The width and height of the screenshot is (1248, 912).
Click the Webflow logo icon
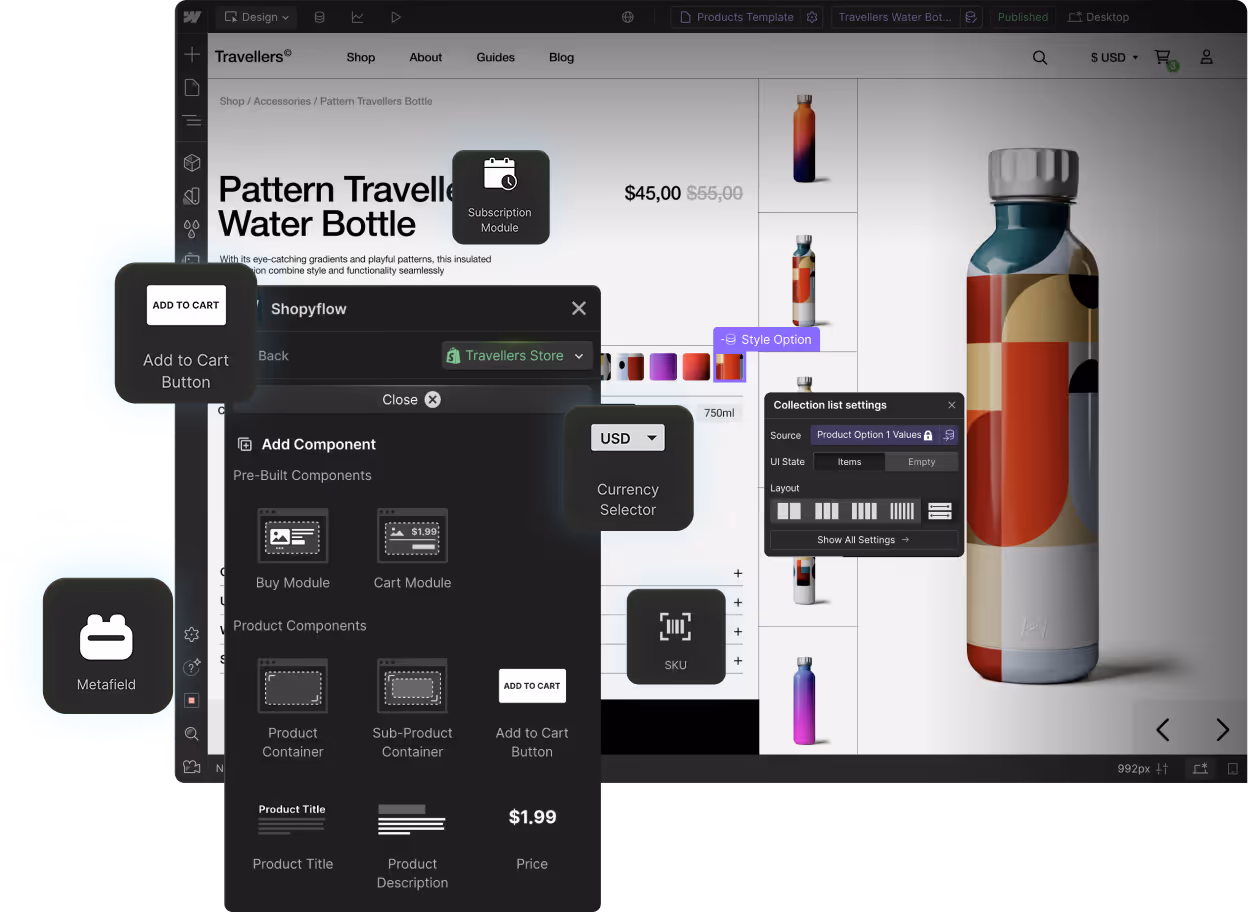point(193,17)
